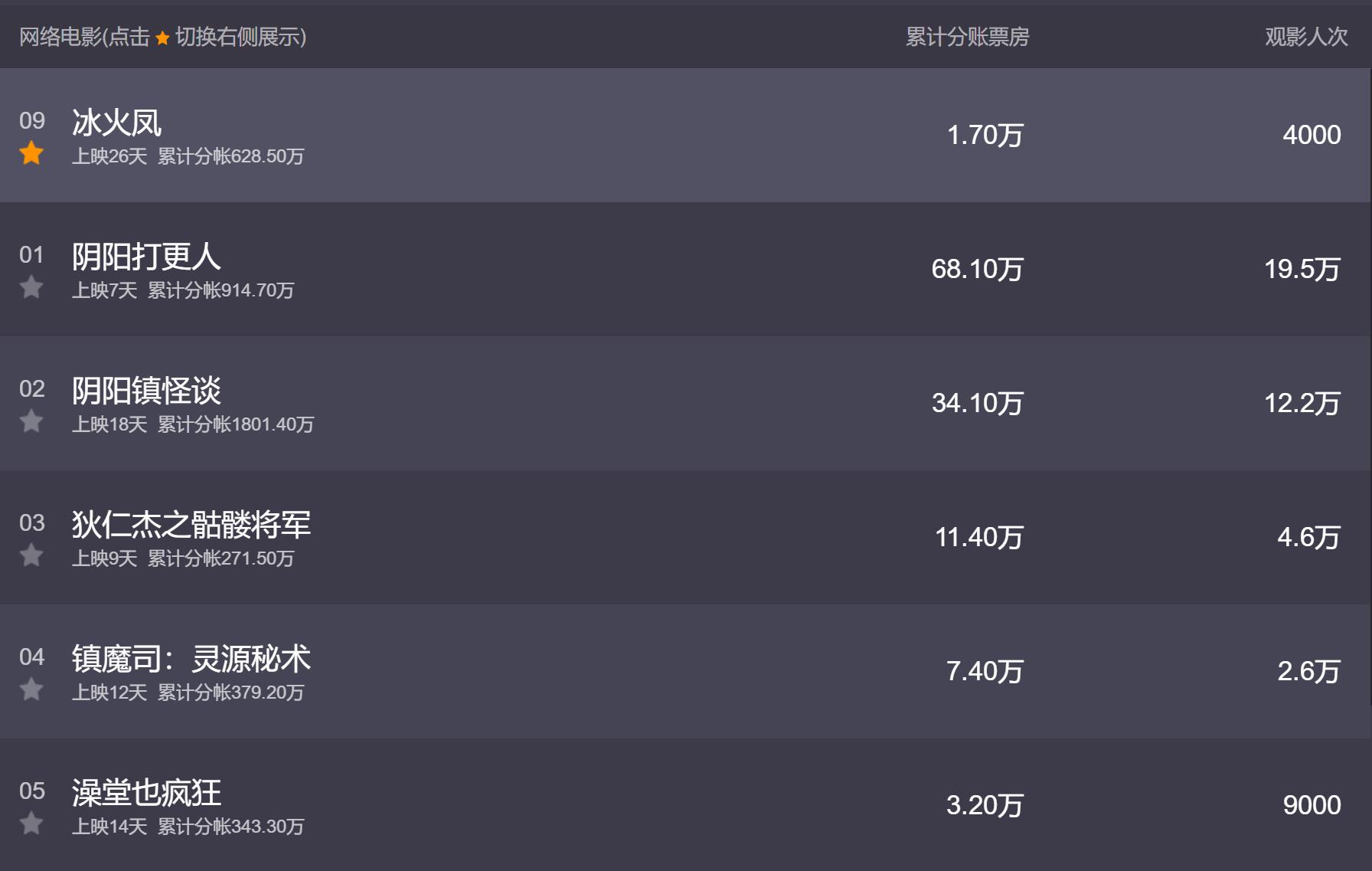Screen dimensions: 1372x871
Task: Select the 12.2万 viewer count
Action: 1302,403
